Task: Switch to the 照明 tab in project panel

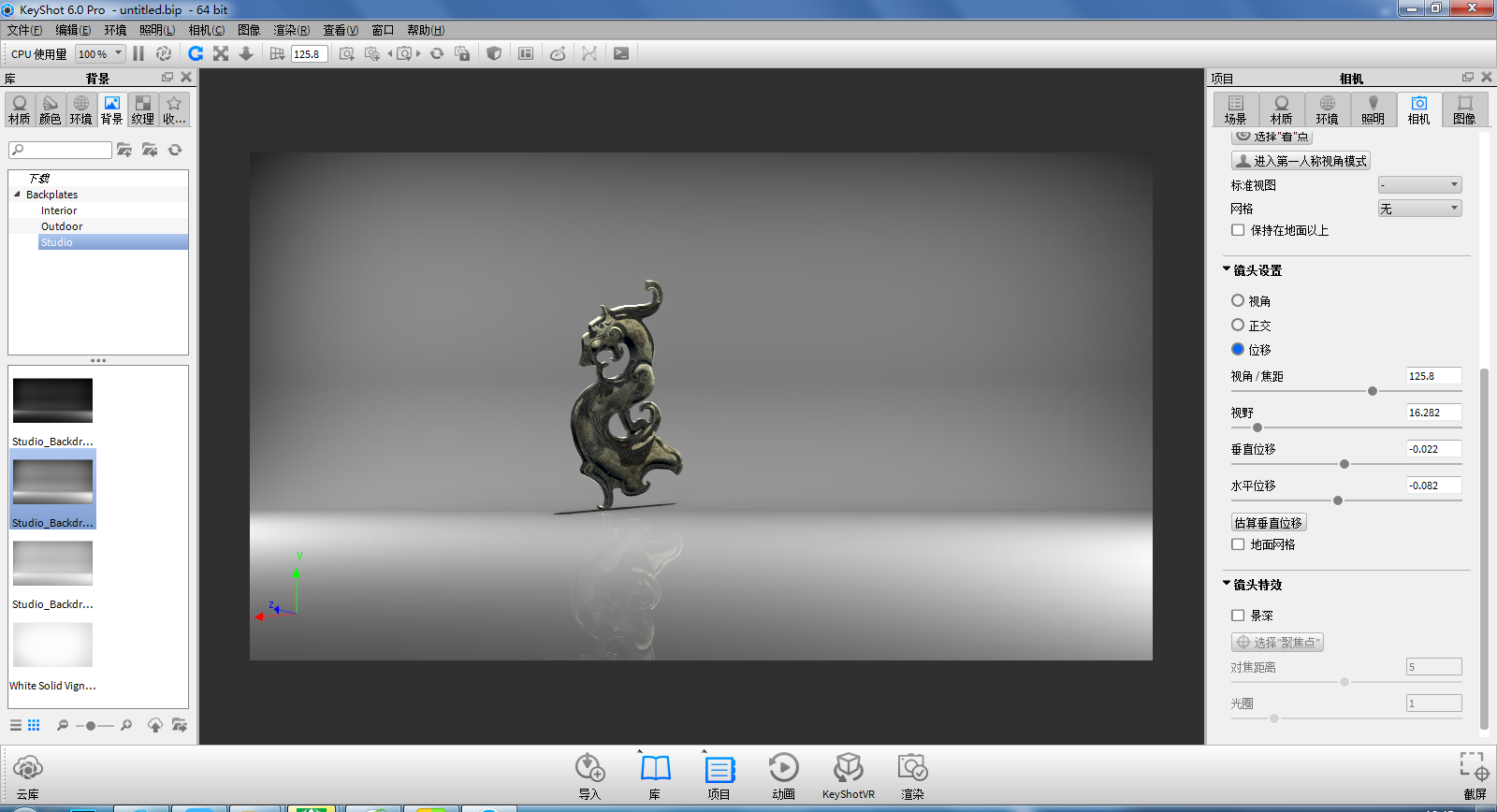Action: click(x=1373, y=109)
